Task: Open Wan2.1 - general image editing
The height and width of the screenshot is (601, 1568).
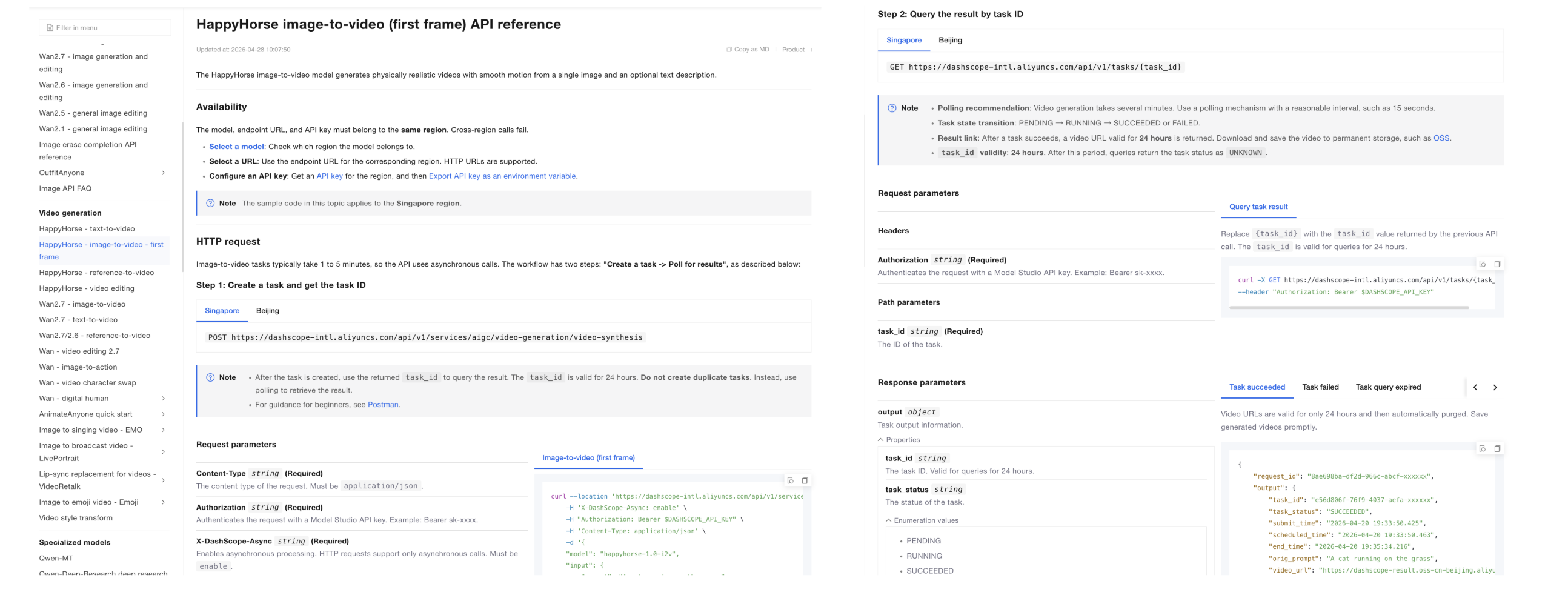Action: click(x=93, y=129)
